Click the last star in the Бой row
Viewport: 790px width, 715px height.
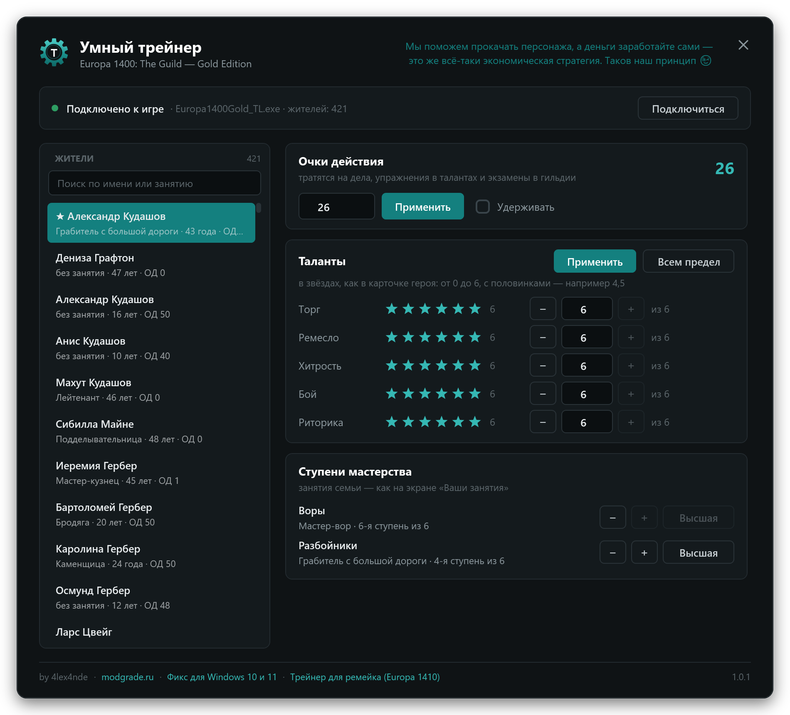[x=475, y=394]
